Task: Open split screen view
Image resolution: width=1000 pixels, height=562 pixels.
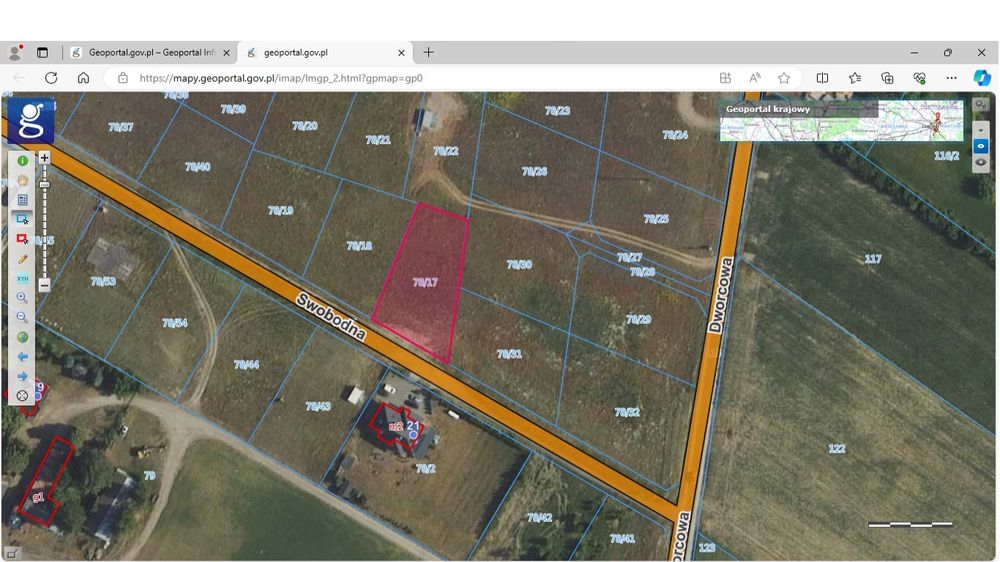Action: pos(822,78)
